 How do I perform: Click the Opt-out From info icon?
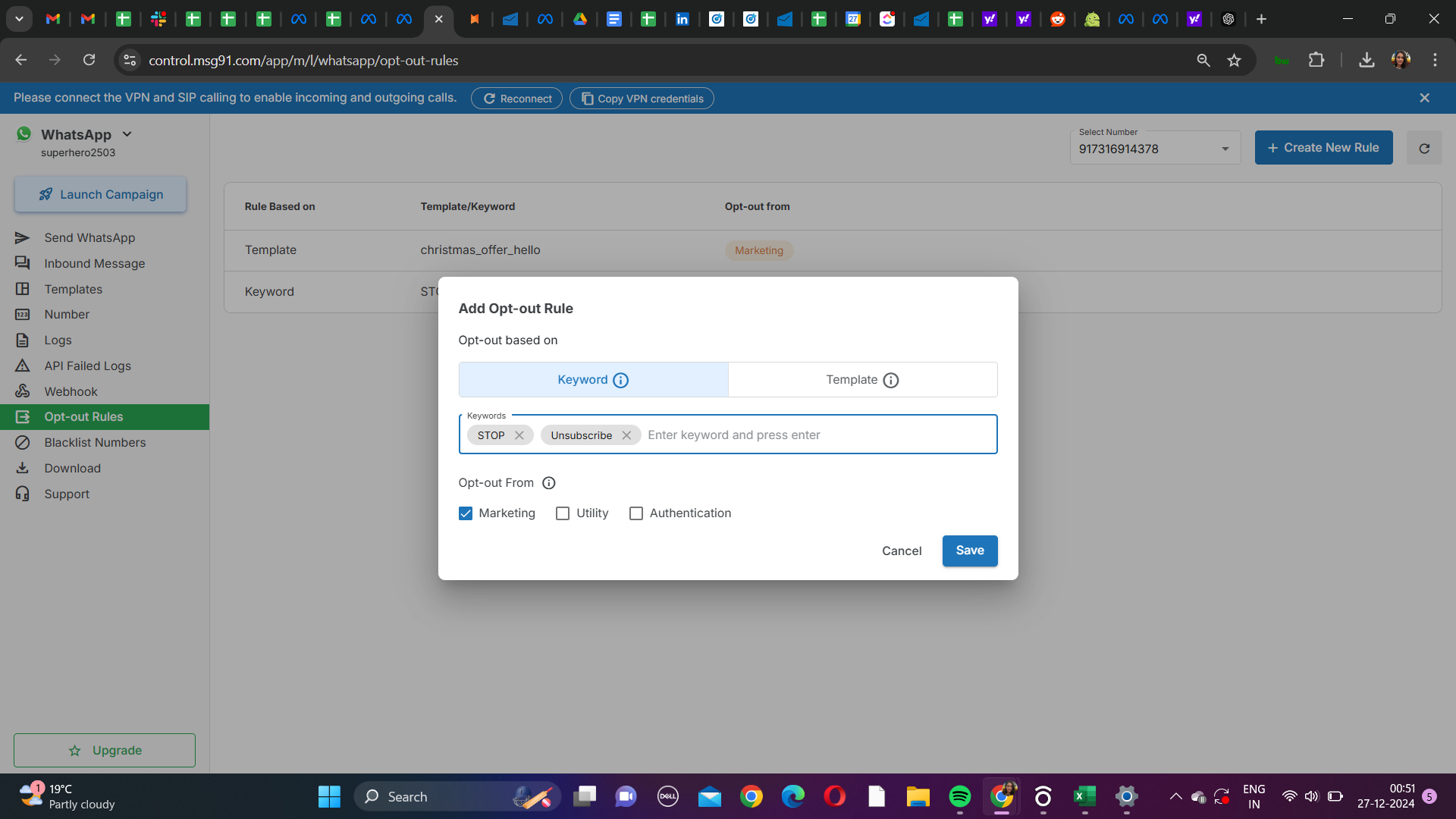point(549,483)
